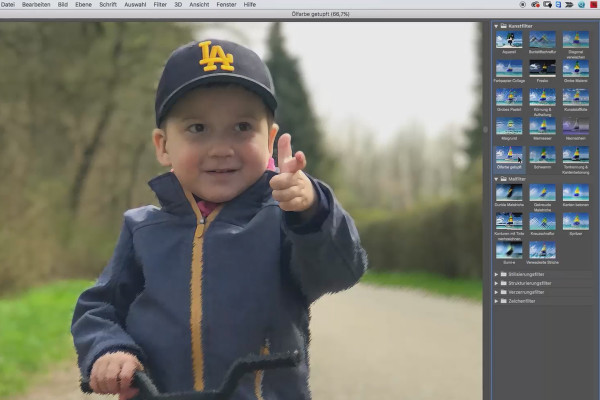Click the blue TeamViewer-style menu bar icon
This screenshot has height=400, width=600.
pos(558,5)
